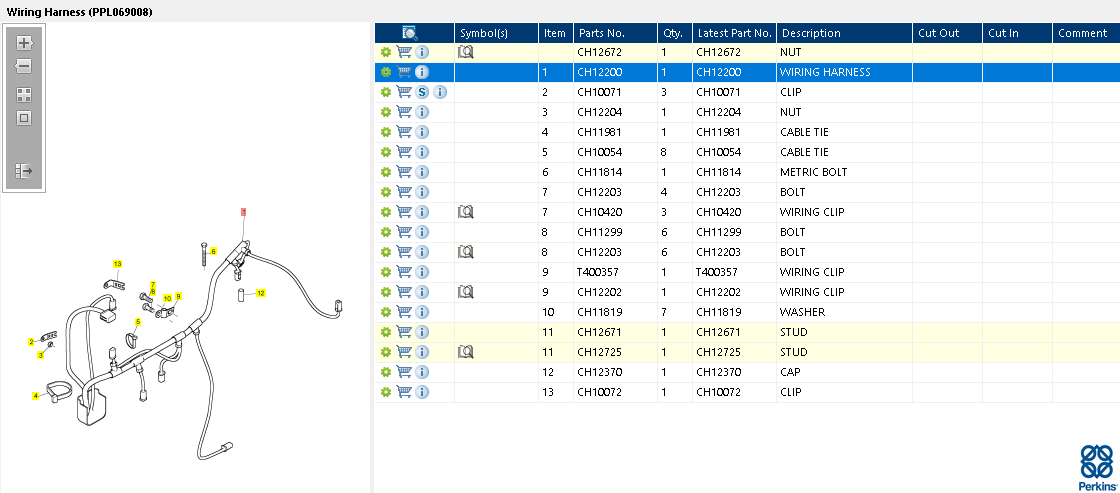The image size is (1120, 493).
Task: Click green gear icon for METRIC BOLT row
Action: 386,172
